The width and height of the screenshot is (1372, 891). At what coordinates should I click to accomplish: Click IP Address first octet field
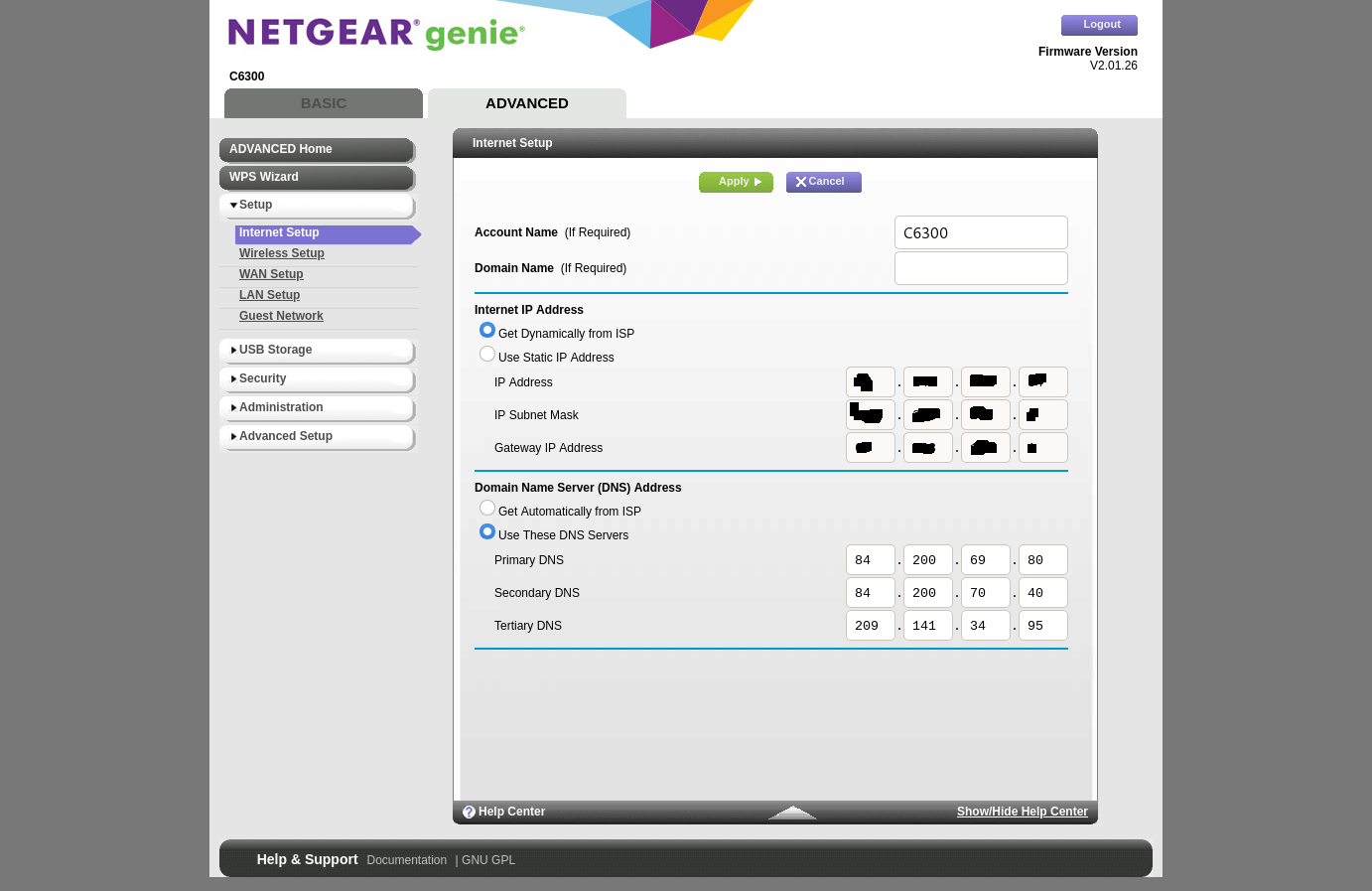[871, 382]
